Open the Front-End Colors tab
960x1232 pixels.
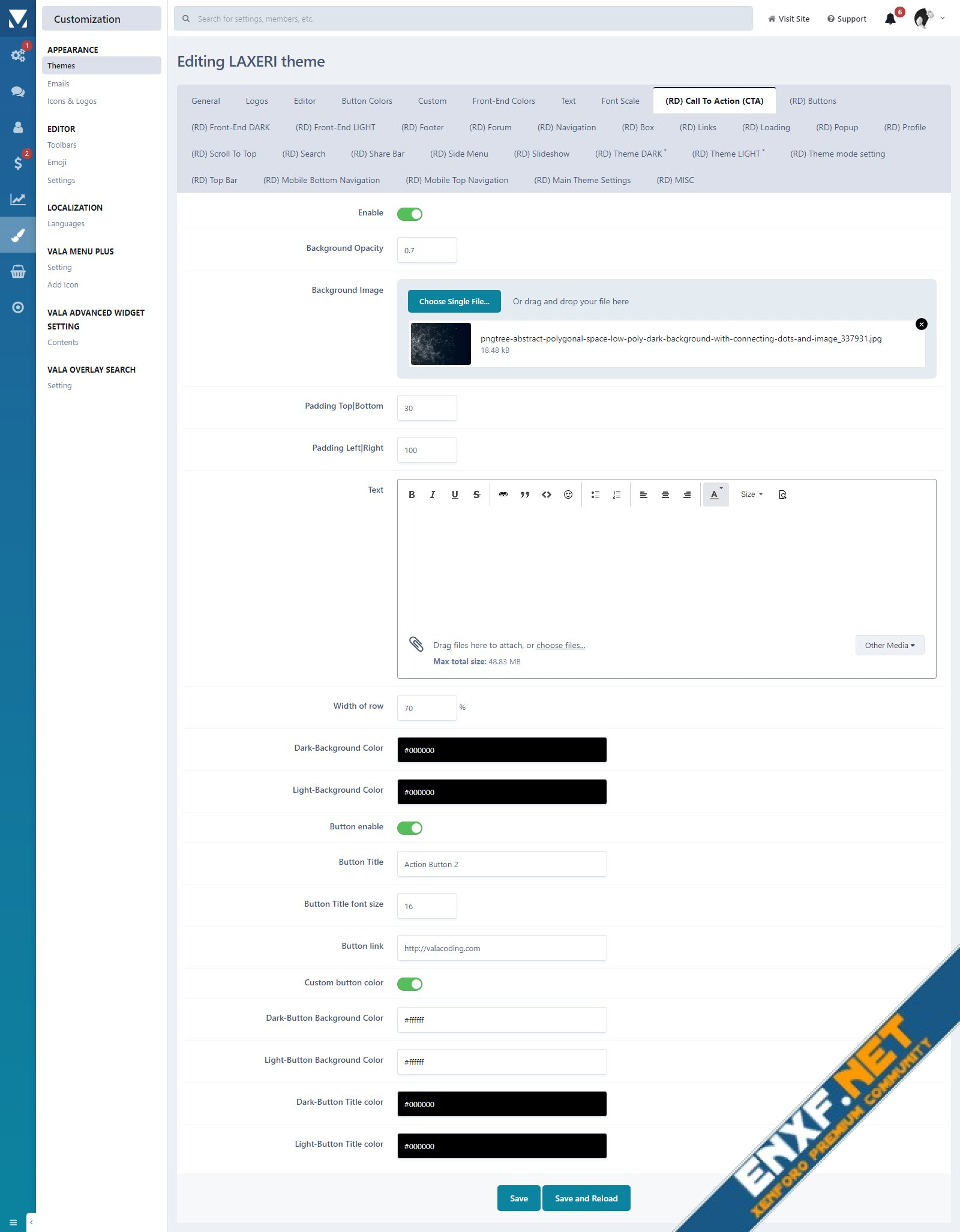point(503,101)
